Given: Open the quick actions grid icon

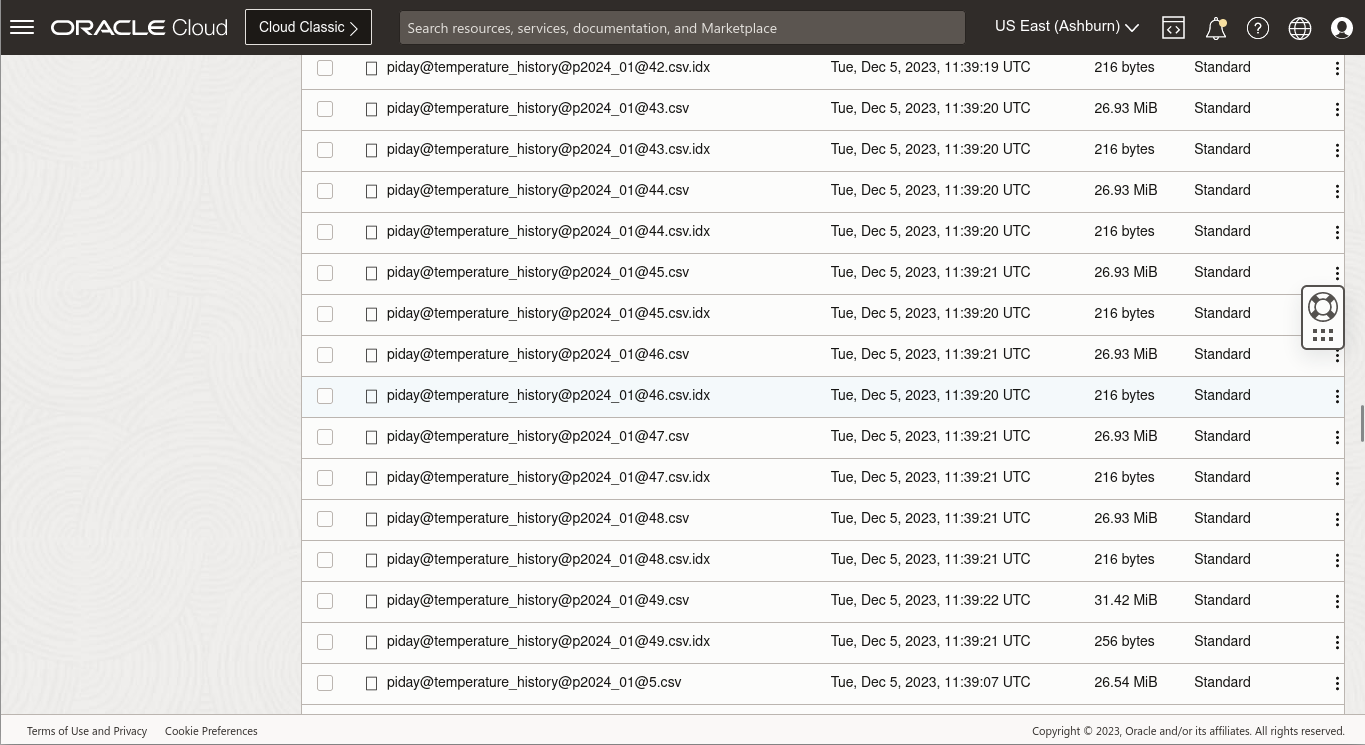Looking at the screenshot, I should pyautogui.click(x=1322, y=334).
